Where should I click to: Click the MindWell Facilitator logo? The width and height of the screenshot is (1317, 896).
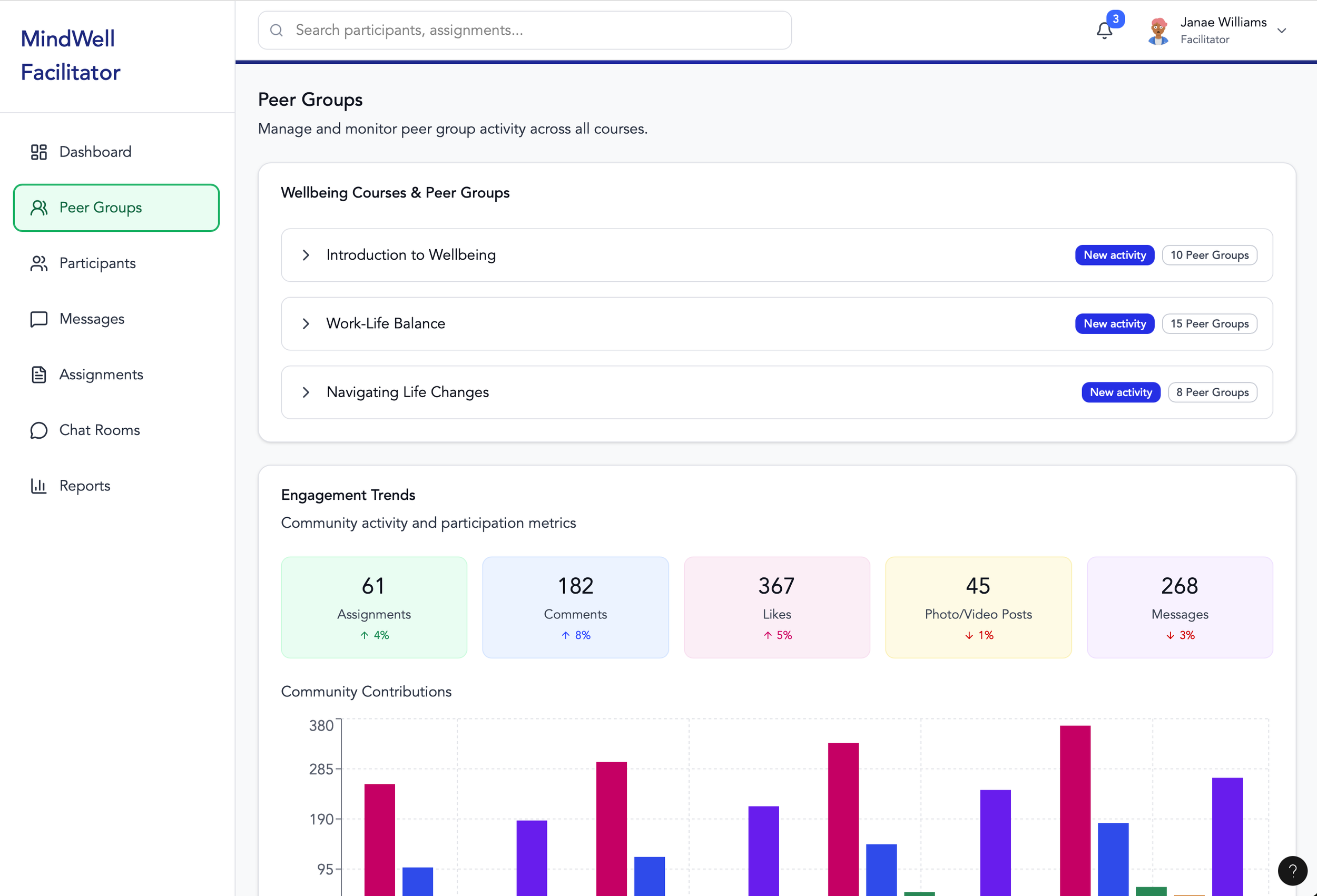70,55
